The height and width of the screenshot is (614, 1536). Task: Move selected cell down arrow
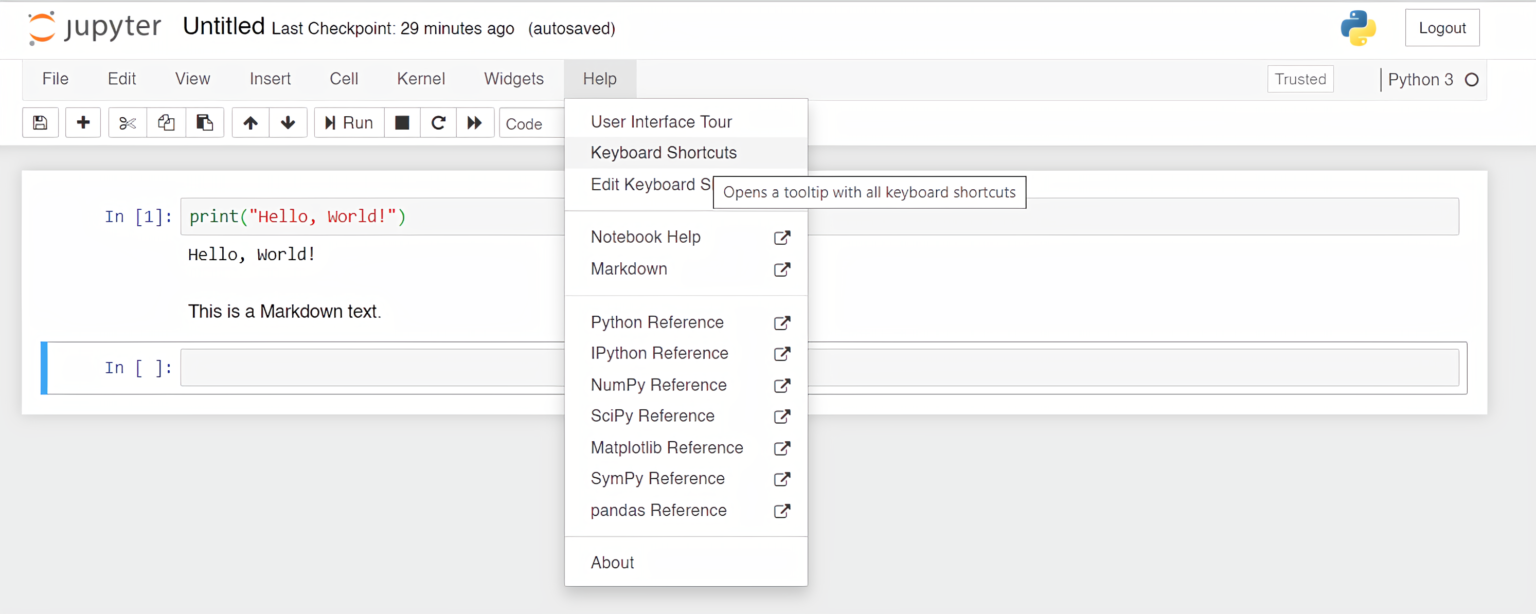click(x=288, y=123)
